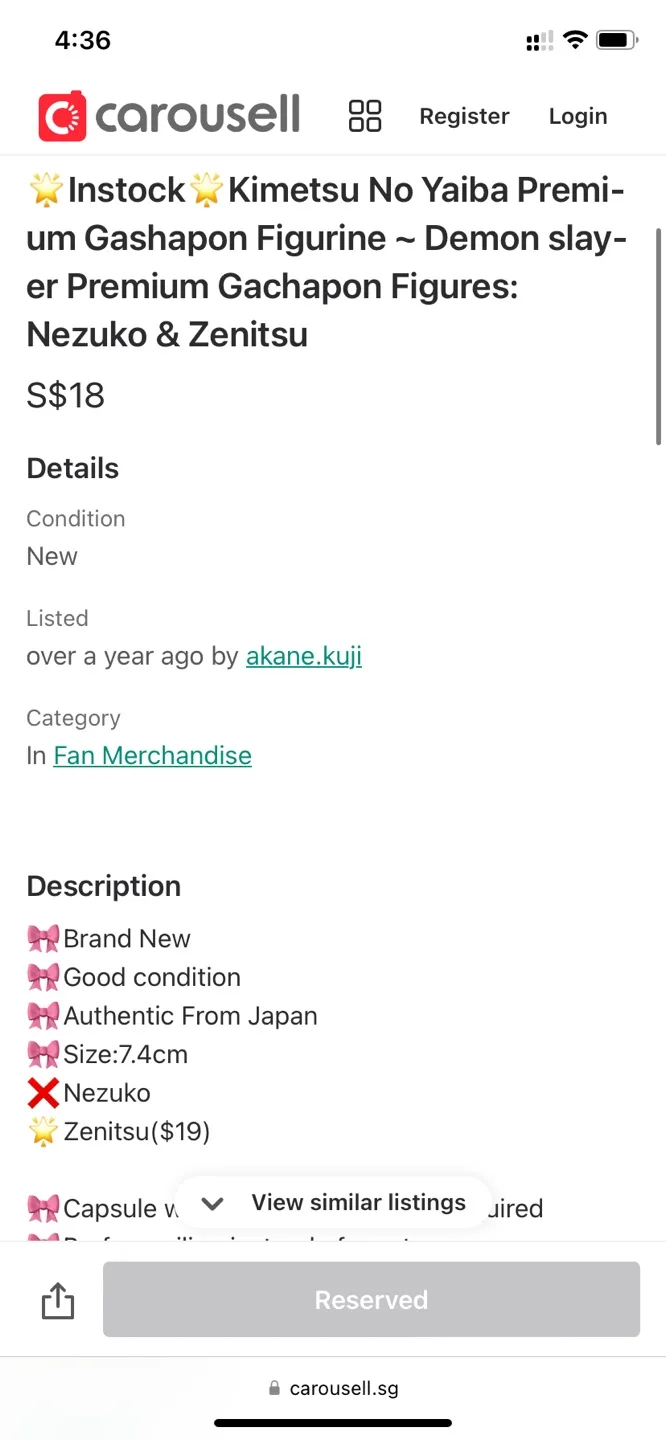This screenshot has height=1440, width=666.
Task: Tap the battery icon in status bar
Action: click(x=614, y=39)
